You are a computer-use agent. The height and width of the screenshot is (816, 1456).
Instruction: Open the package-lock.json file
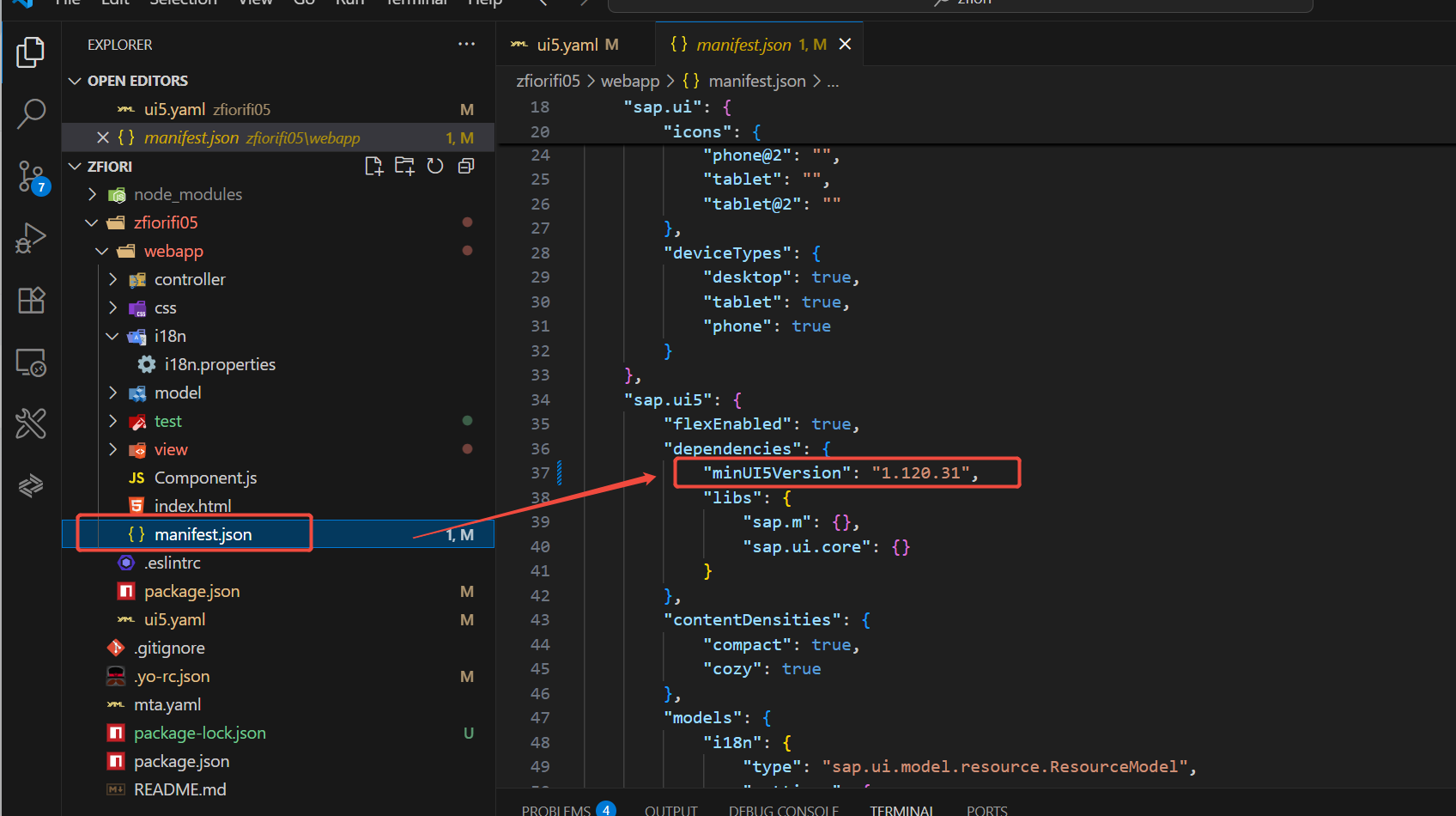click(x=278, y=733)
